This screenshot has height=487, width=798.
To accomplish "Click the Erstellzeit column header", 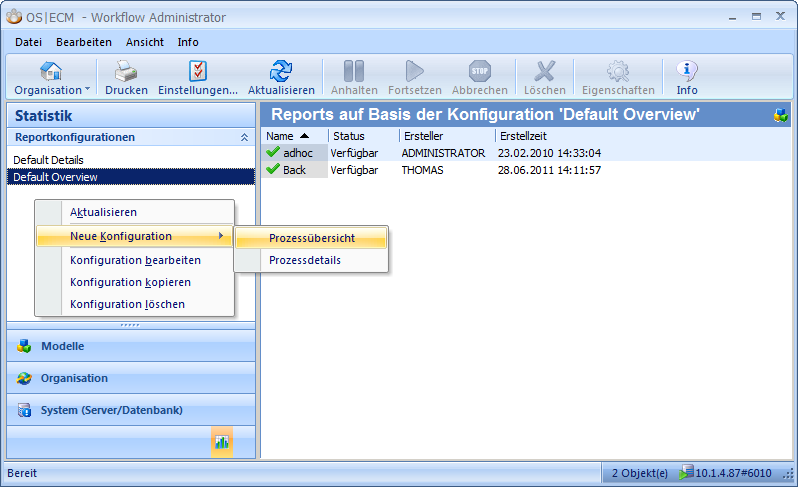I will point(523,136).
